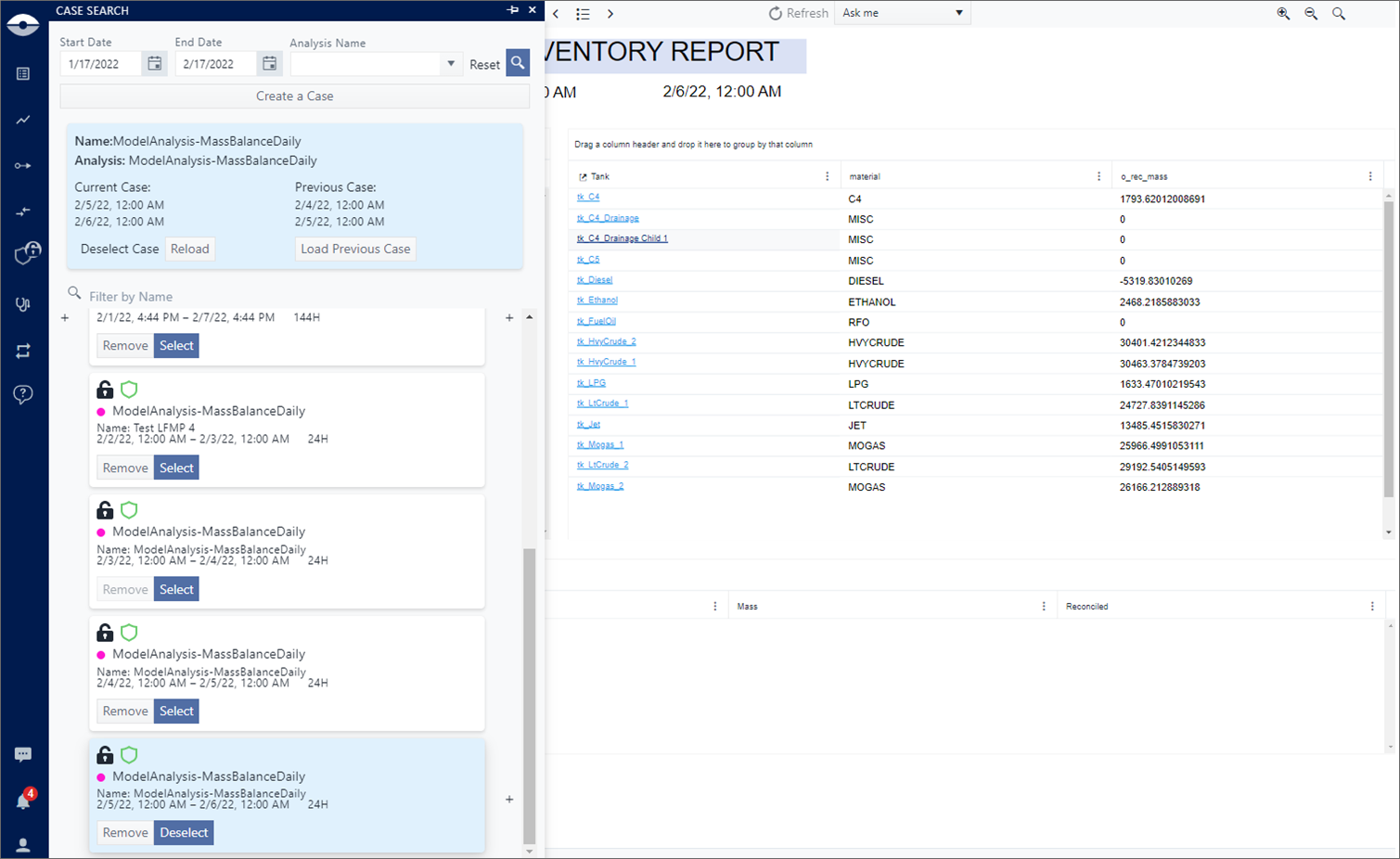Screen dimensions: 1400x859
Task: Toggle the shield icon on the 2/4/22 case
Action: click(129, 633)
